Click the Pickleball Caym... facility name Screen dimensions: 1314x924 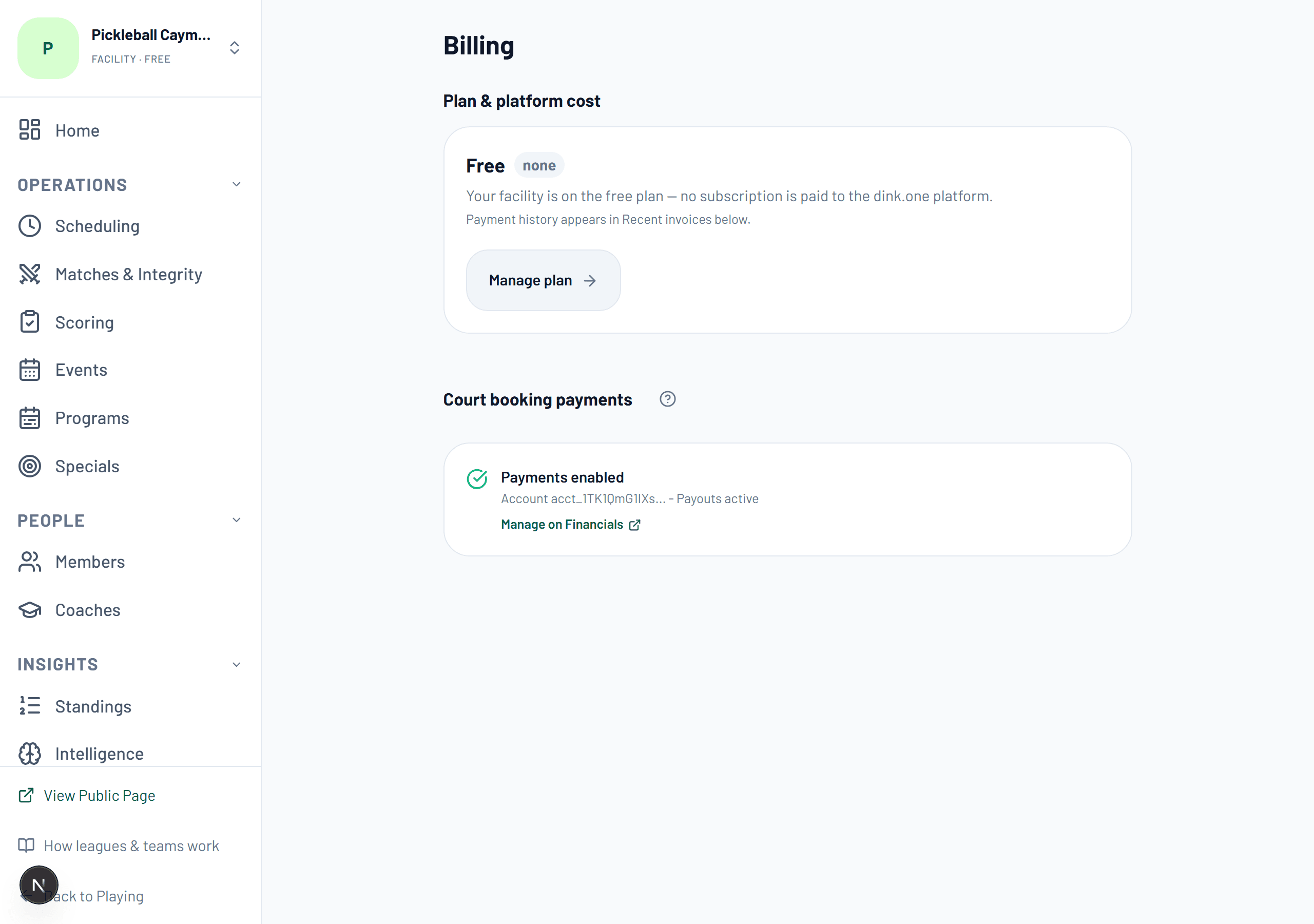tap(150, 35)
